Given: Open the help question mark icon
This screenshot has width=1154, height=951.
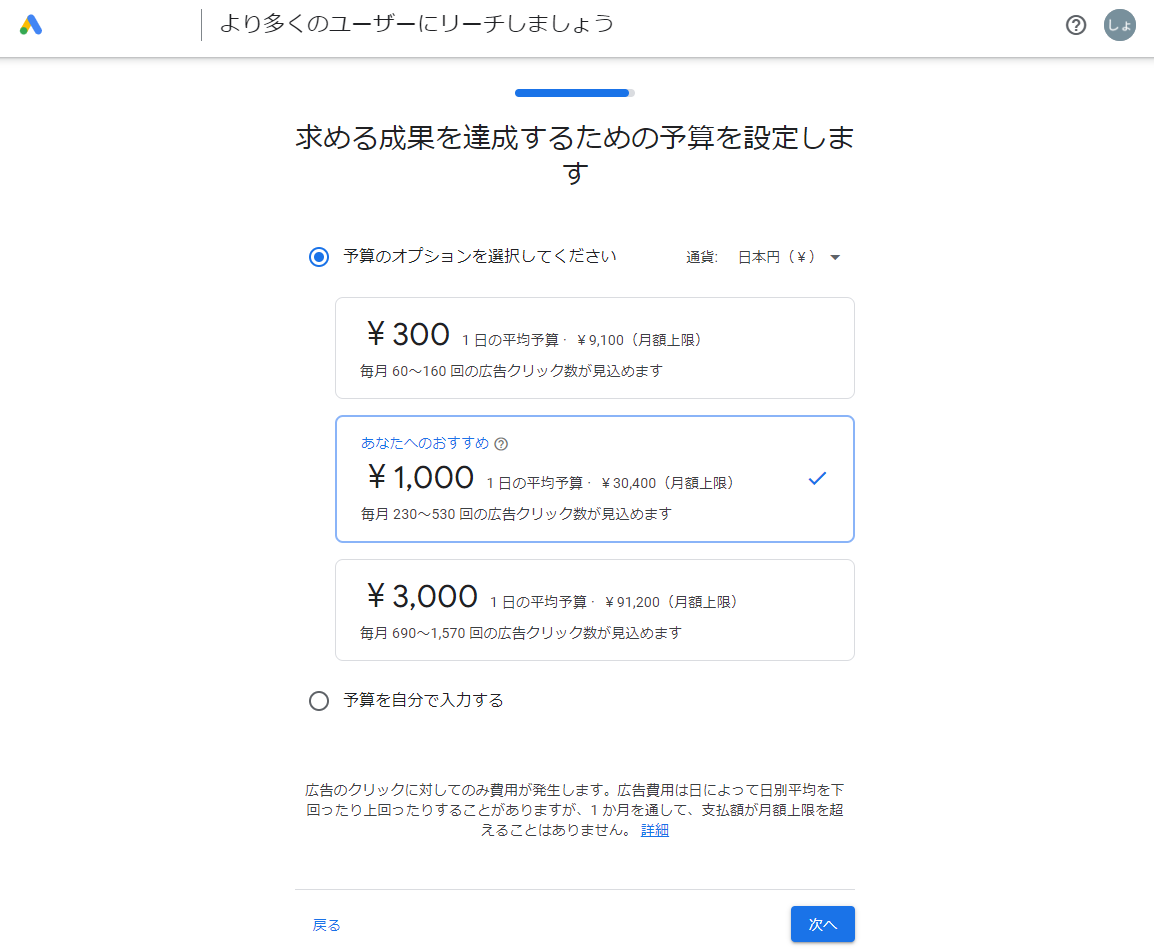Looking at the screenshot, I should click(x=1075, y=26).
